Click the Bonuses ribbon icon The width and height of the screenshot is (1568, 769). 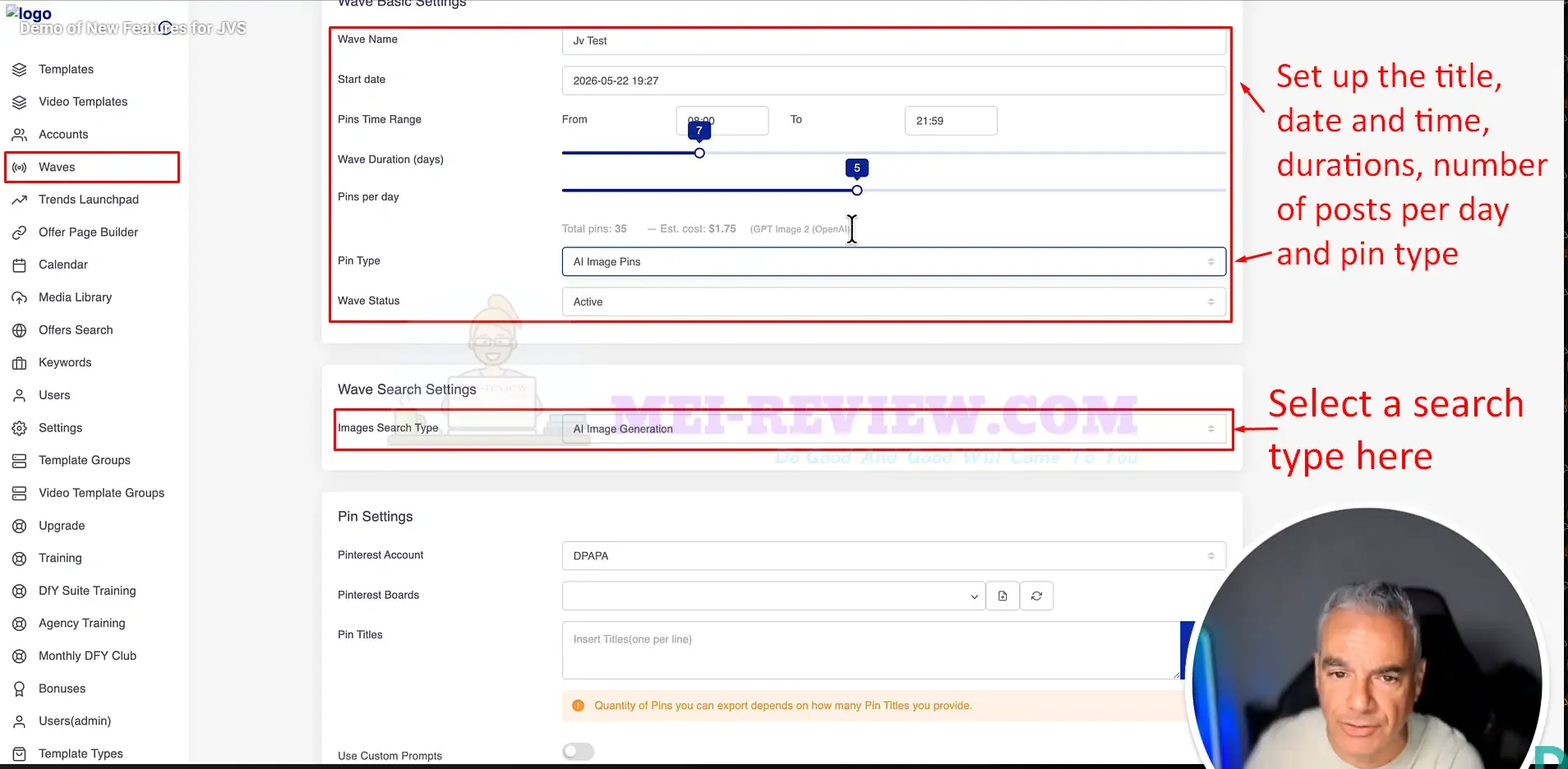click(20, 689)
